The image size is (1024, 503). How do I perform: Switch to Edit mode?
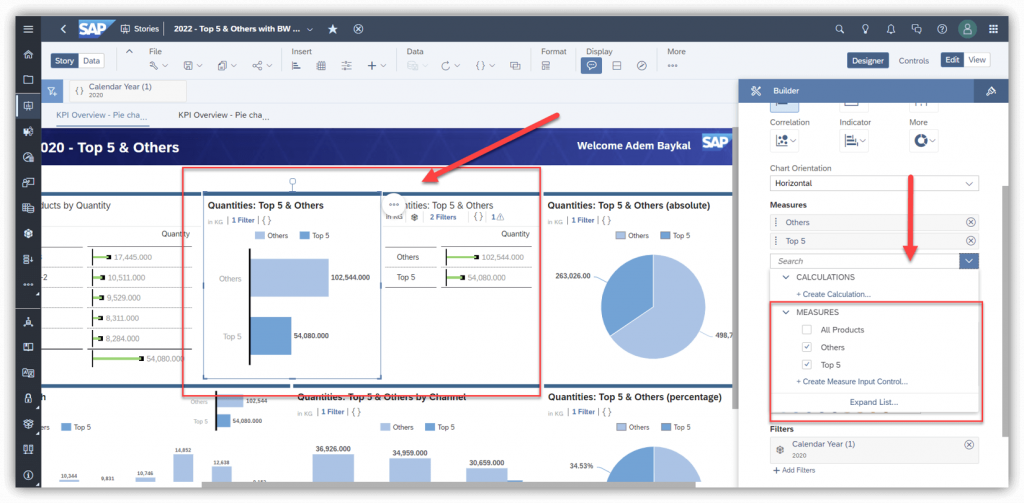[x=952, y=59]
